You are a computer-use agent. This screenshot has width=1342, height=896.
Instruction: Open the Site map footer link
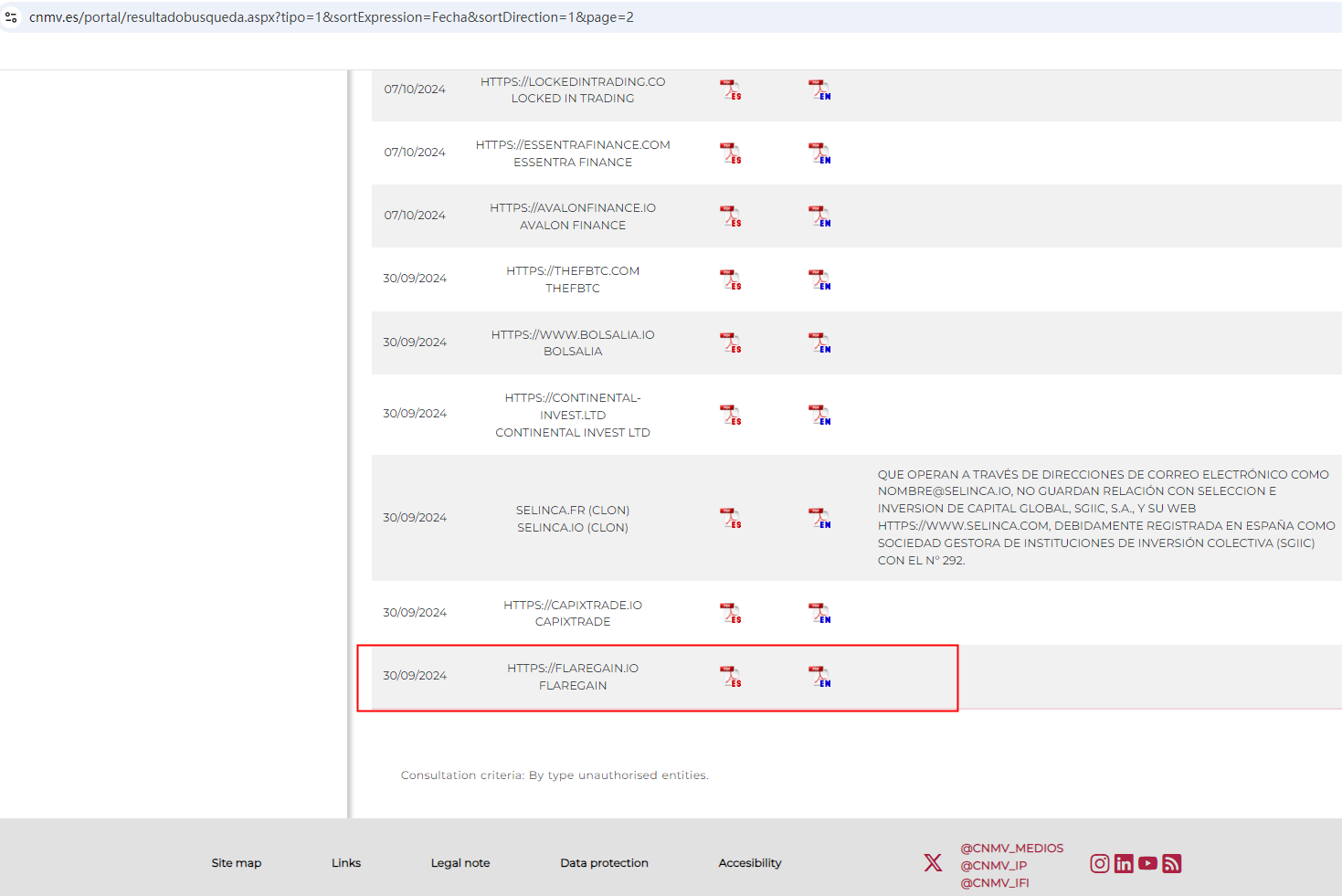[x=237, y=863]
